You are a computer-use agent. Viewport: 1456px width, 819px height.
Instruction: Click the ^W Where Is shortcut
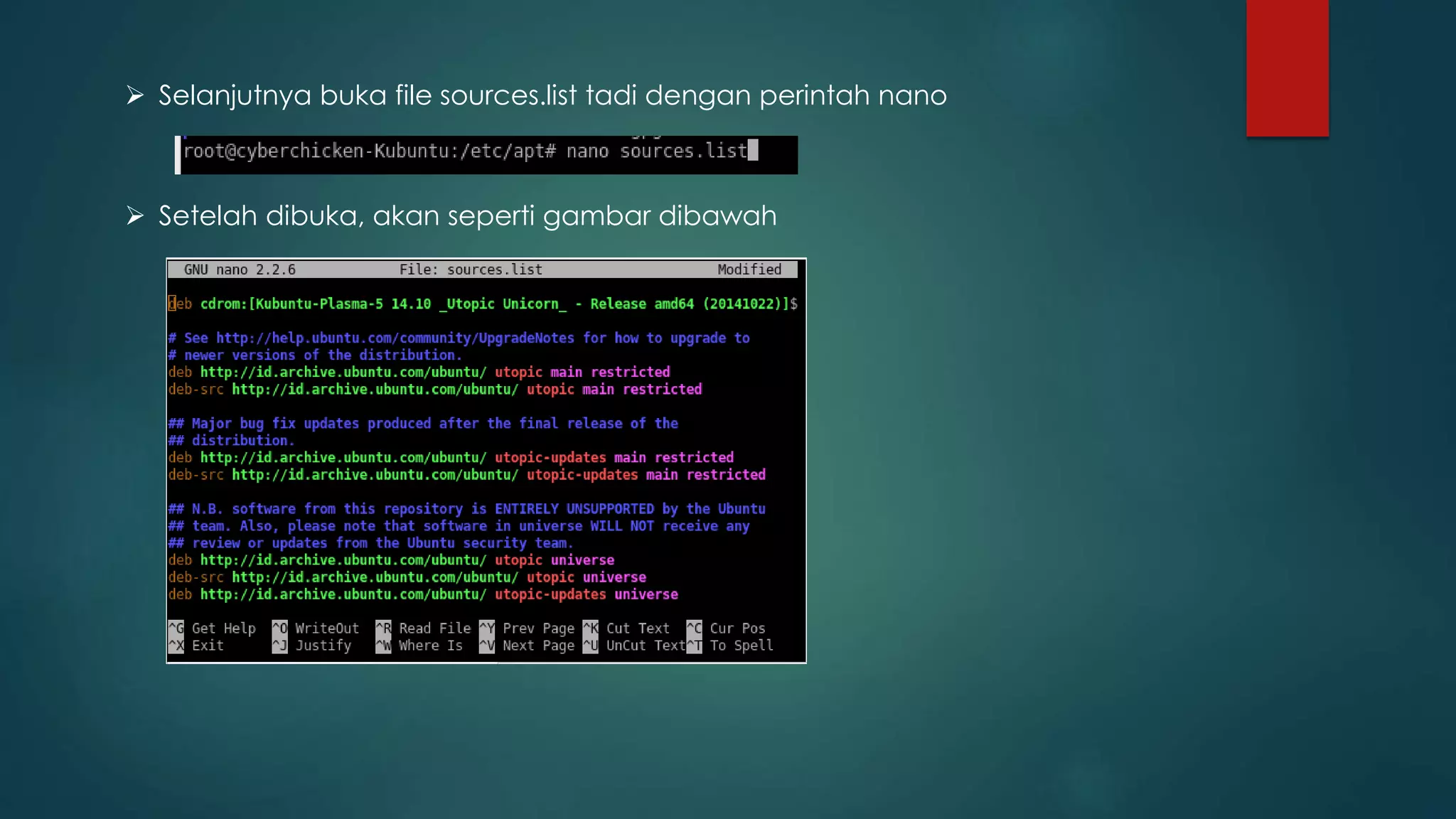(419, 646)
